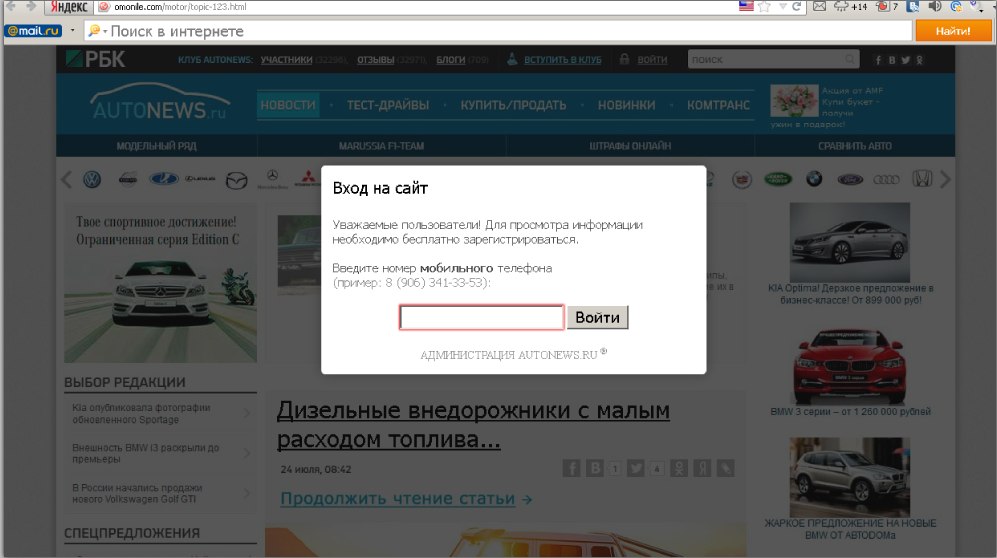Image resolution: width=997 pixels, height=558 pixels.
Task: Click the weather +14 toolbar icon
Action: coord(850,6)
